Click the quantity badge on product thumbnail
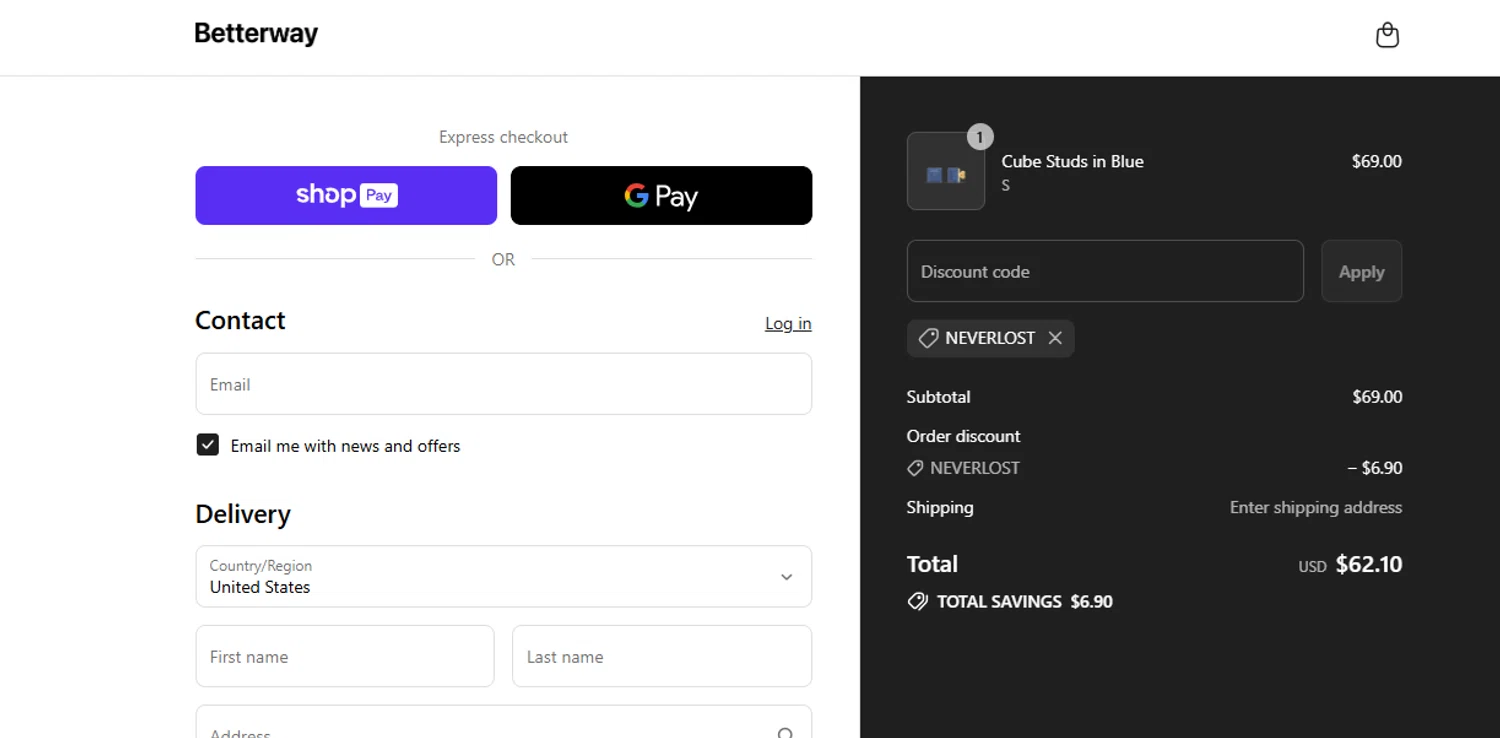The image size is (1500, 738). pos(980,137)
